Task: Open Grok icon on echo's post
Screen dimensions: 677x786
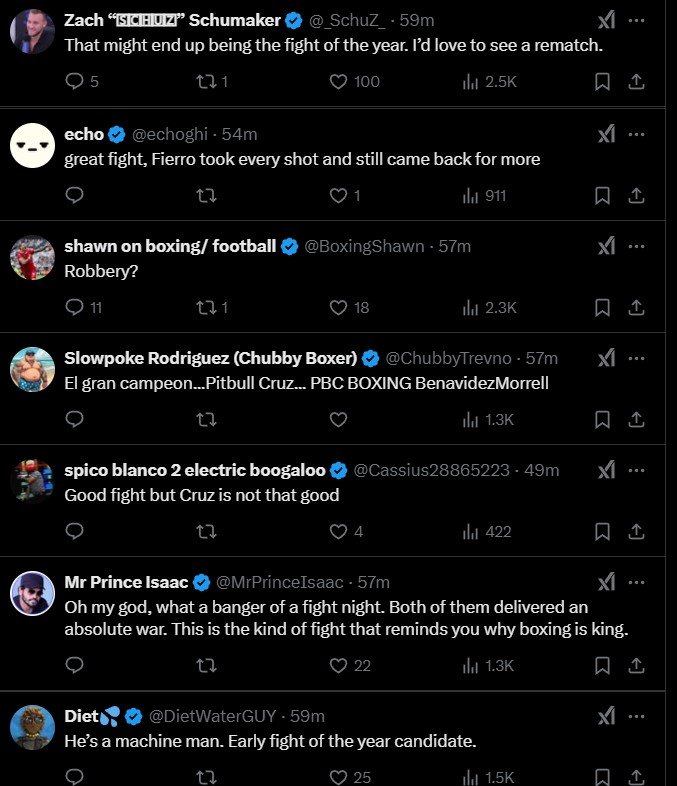Action: pos(606,134)
